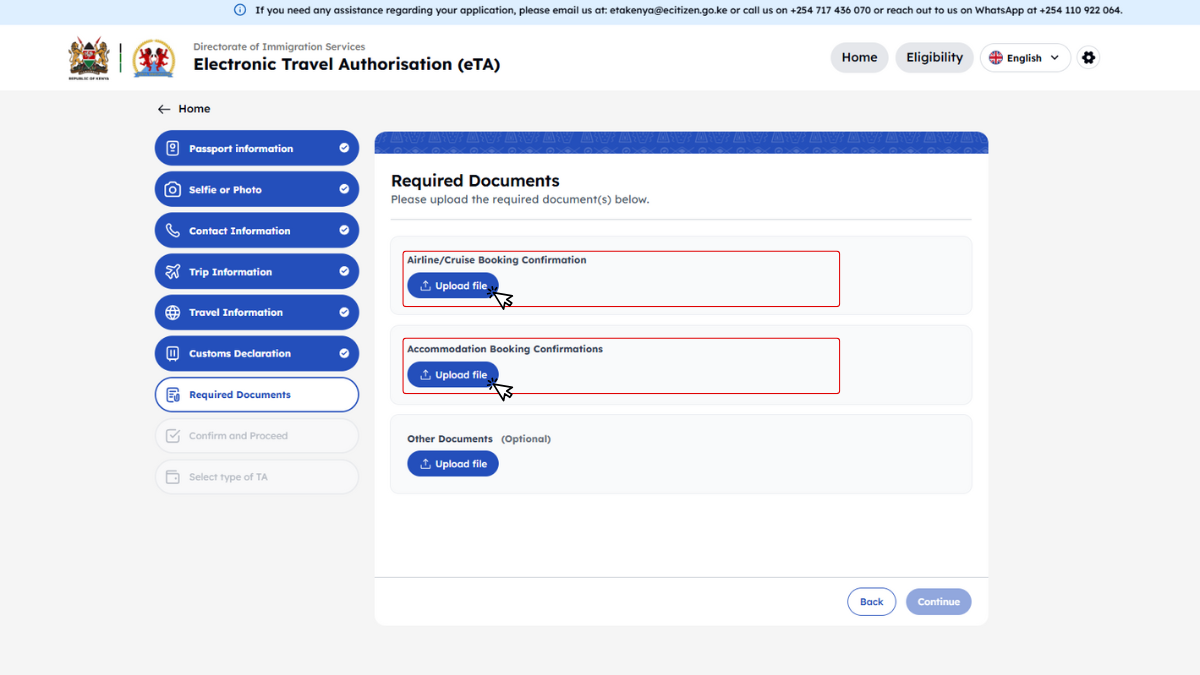1200x675 pixels.
Task: Click the airplane icon on Trip Information
Action: point(173,272)
